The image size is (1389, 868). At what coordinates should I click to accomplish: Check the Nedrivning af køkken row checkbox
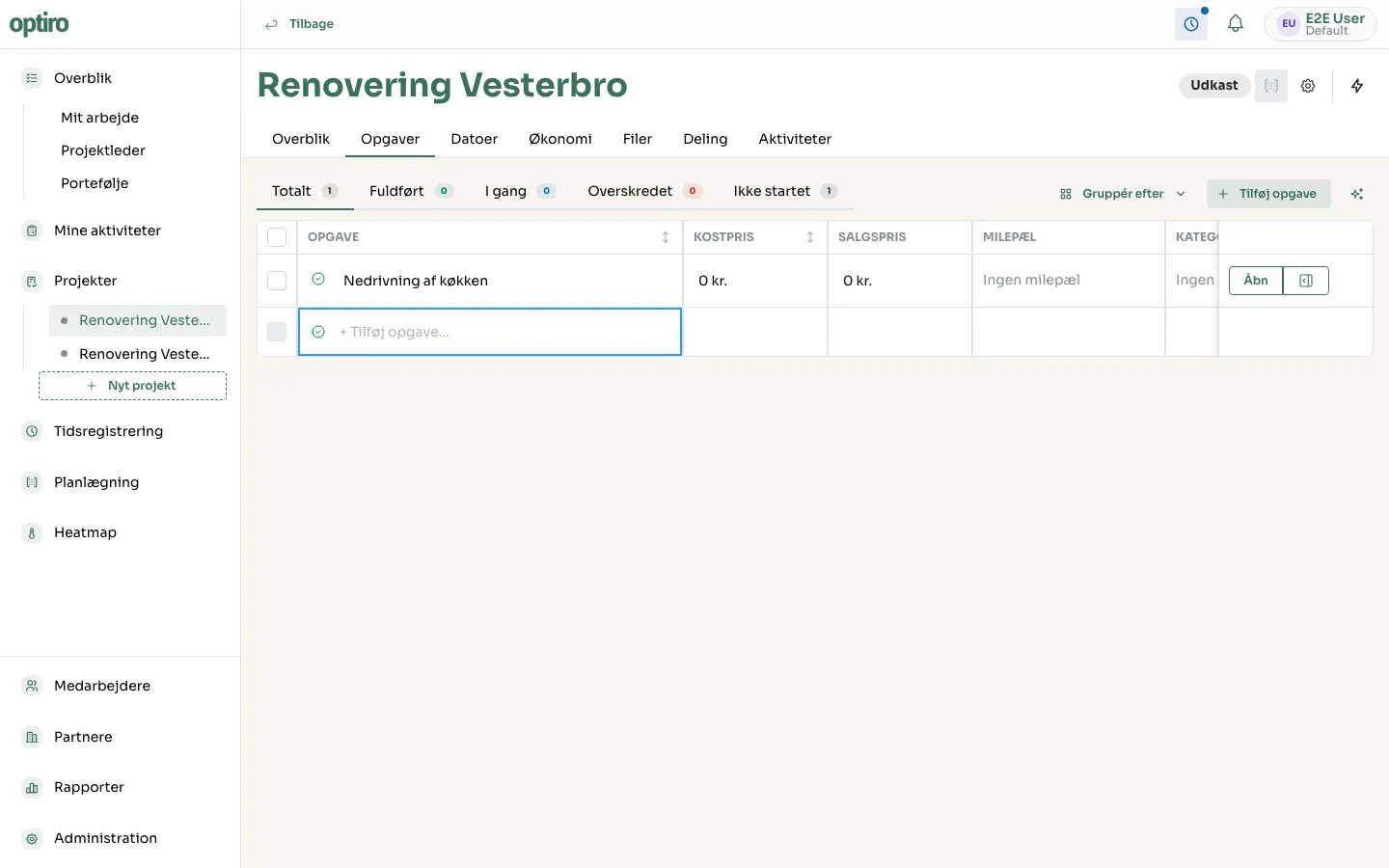tap(277, 281)
